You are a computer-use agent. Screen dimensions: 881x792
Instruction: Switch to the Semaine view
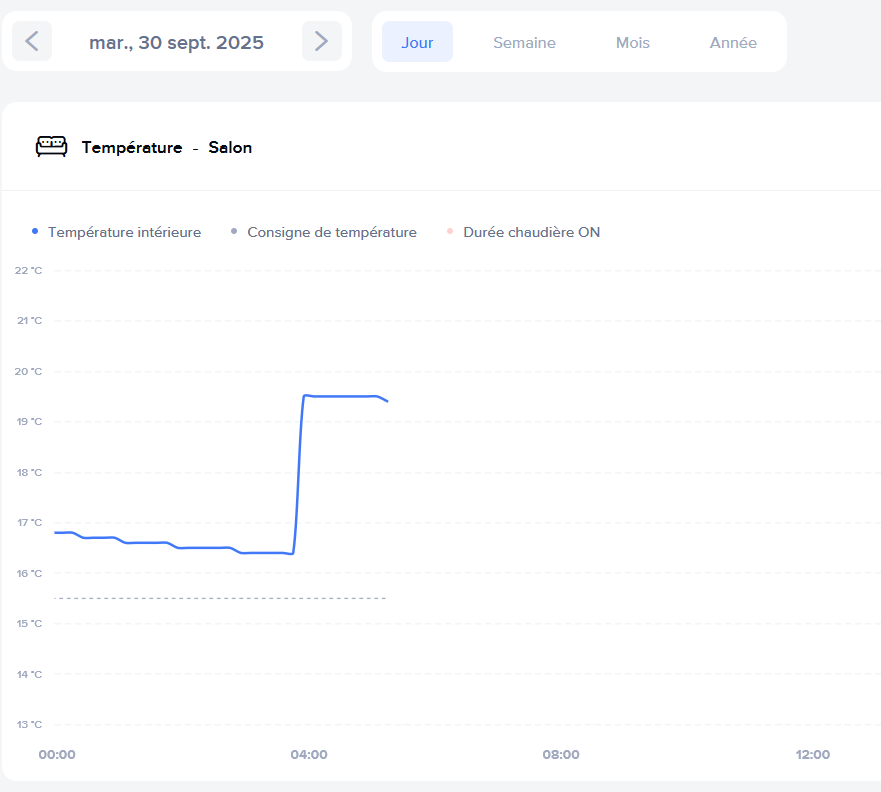tap(524, 42)
